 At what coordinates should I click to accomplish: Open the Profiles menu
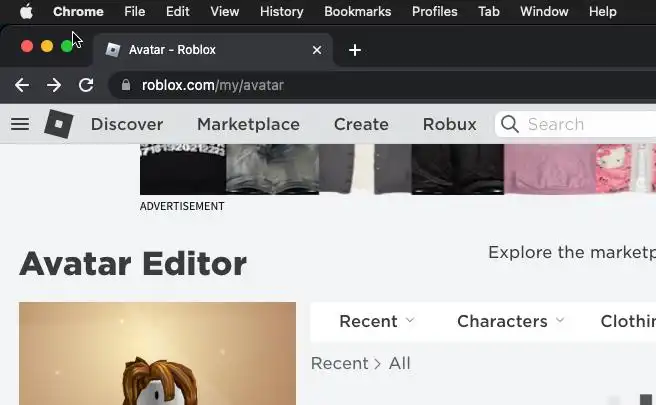pos(435,12)
